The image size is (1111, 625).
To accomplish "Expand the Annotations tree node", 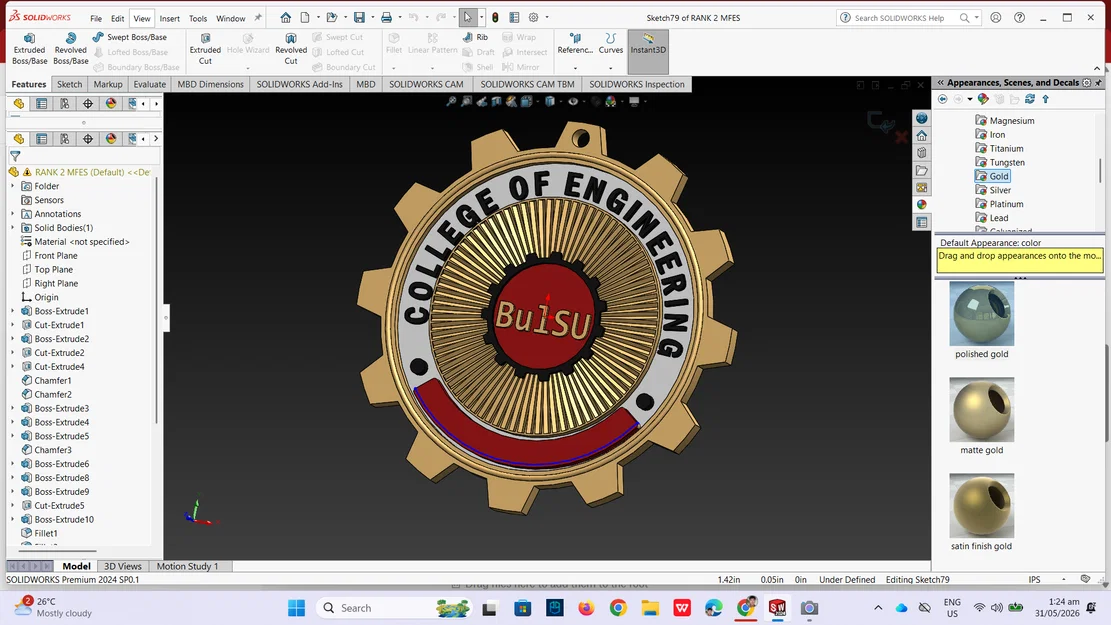I will (12, 214).
